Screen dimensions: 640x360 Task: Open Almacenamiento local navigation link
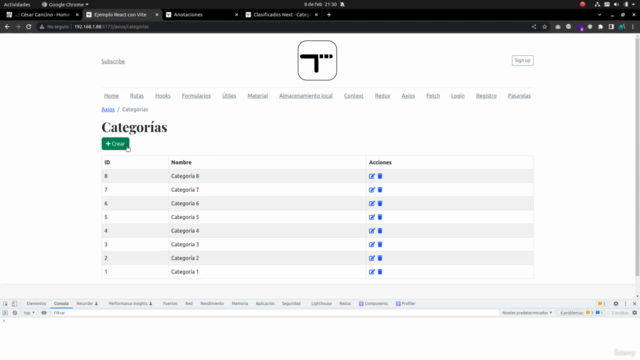[306, 96]
